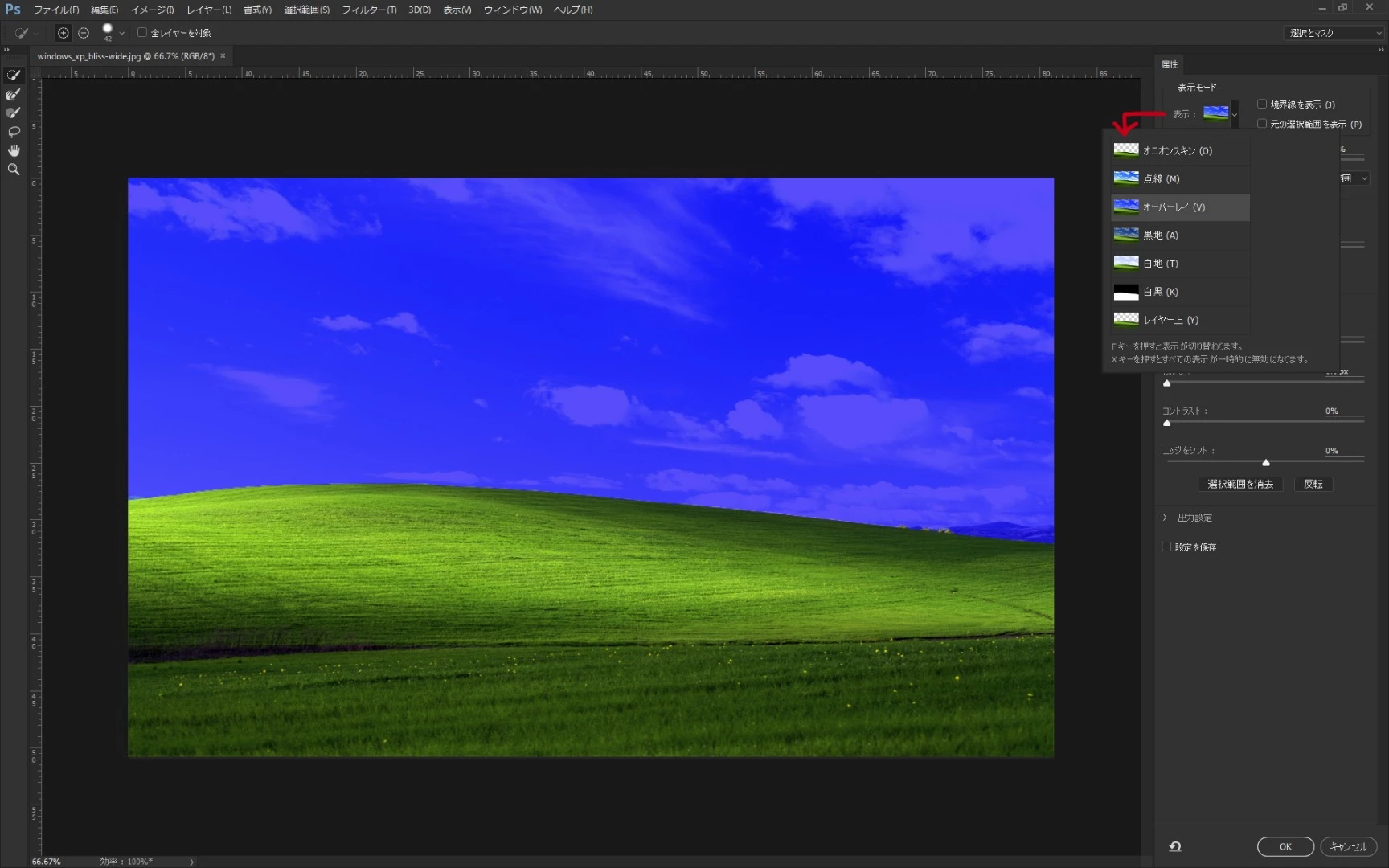The image size is (1389, 868).
Task: Open the 選択範囲(S) menu
Action: click(306, 10)
